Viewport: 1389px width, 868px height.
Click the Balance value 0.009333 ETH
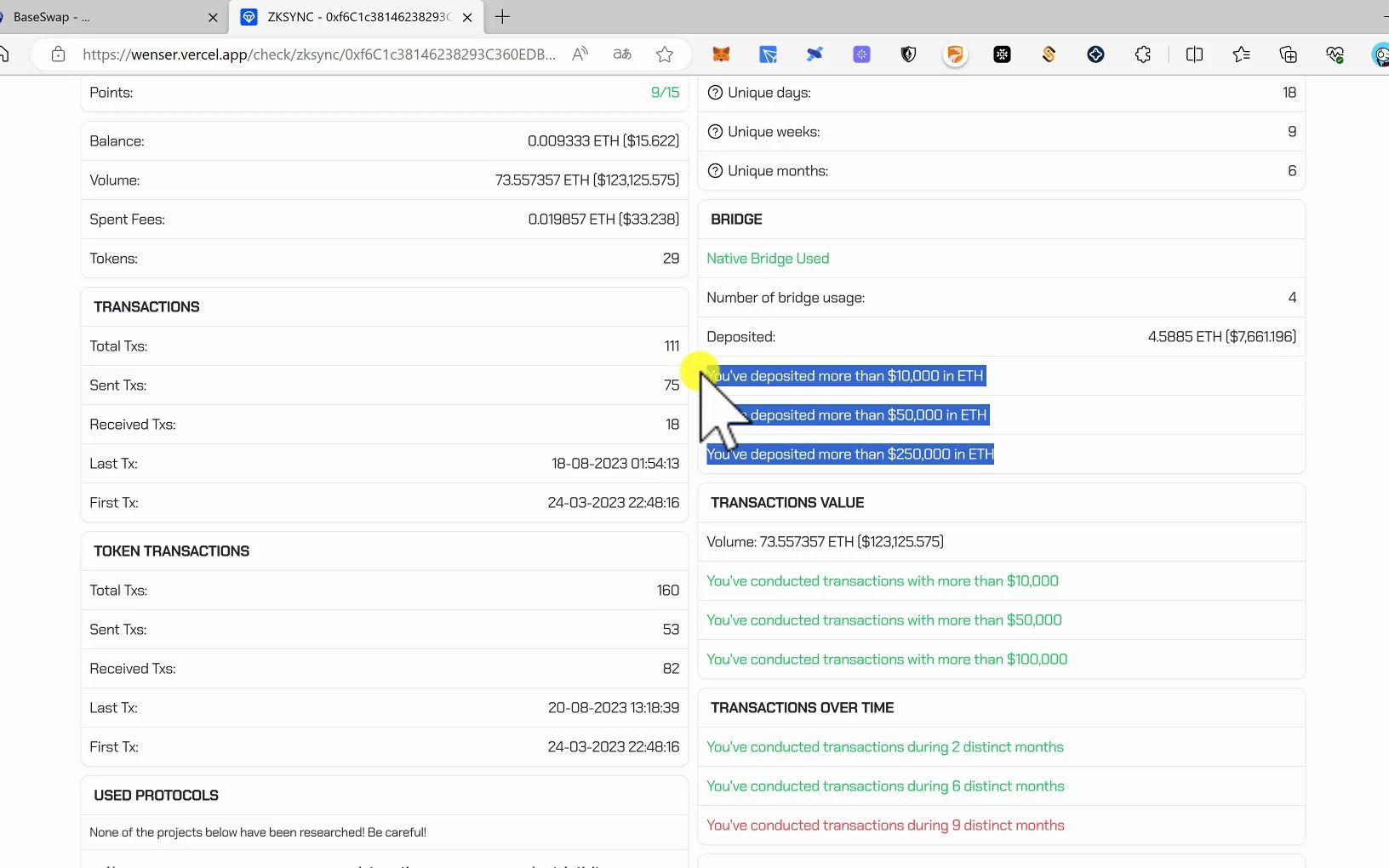(x=603, y=141)
